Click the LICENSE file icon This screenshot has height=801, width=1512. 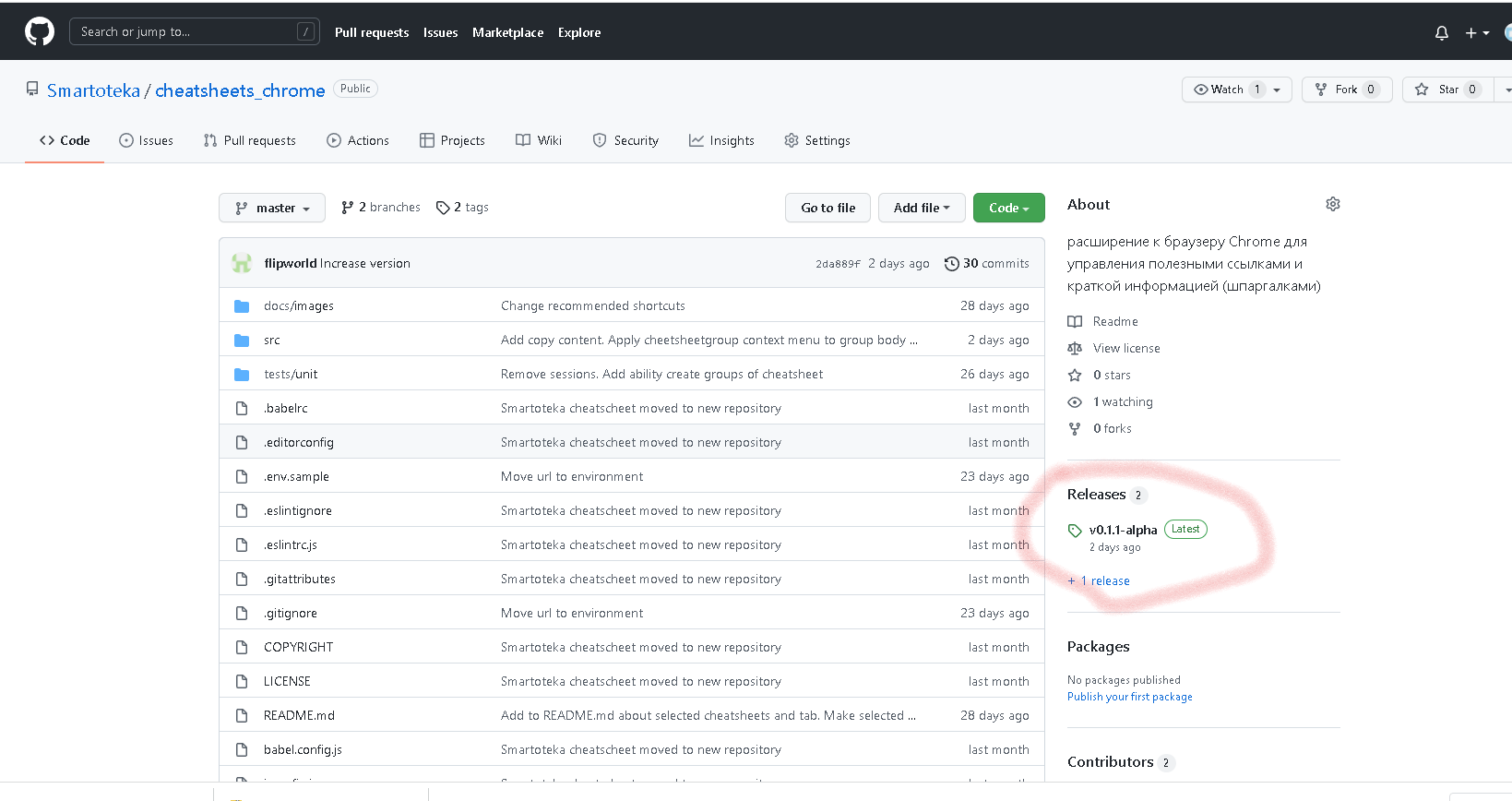tap(242, 681)
